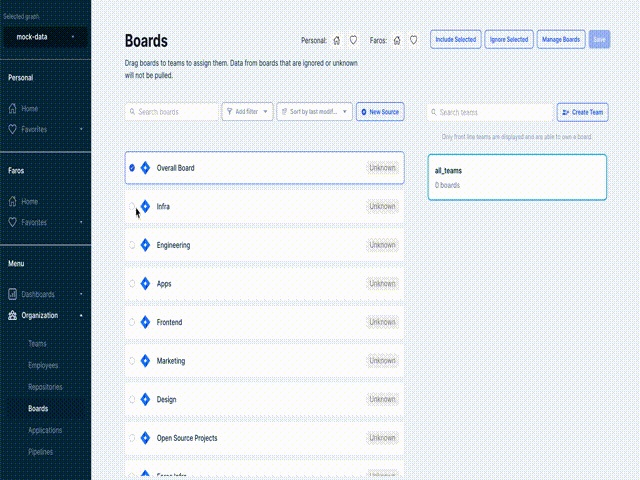
Task: Select the Frontend board radio
Action: (x=132, y=322)
